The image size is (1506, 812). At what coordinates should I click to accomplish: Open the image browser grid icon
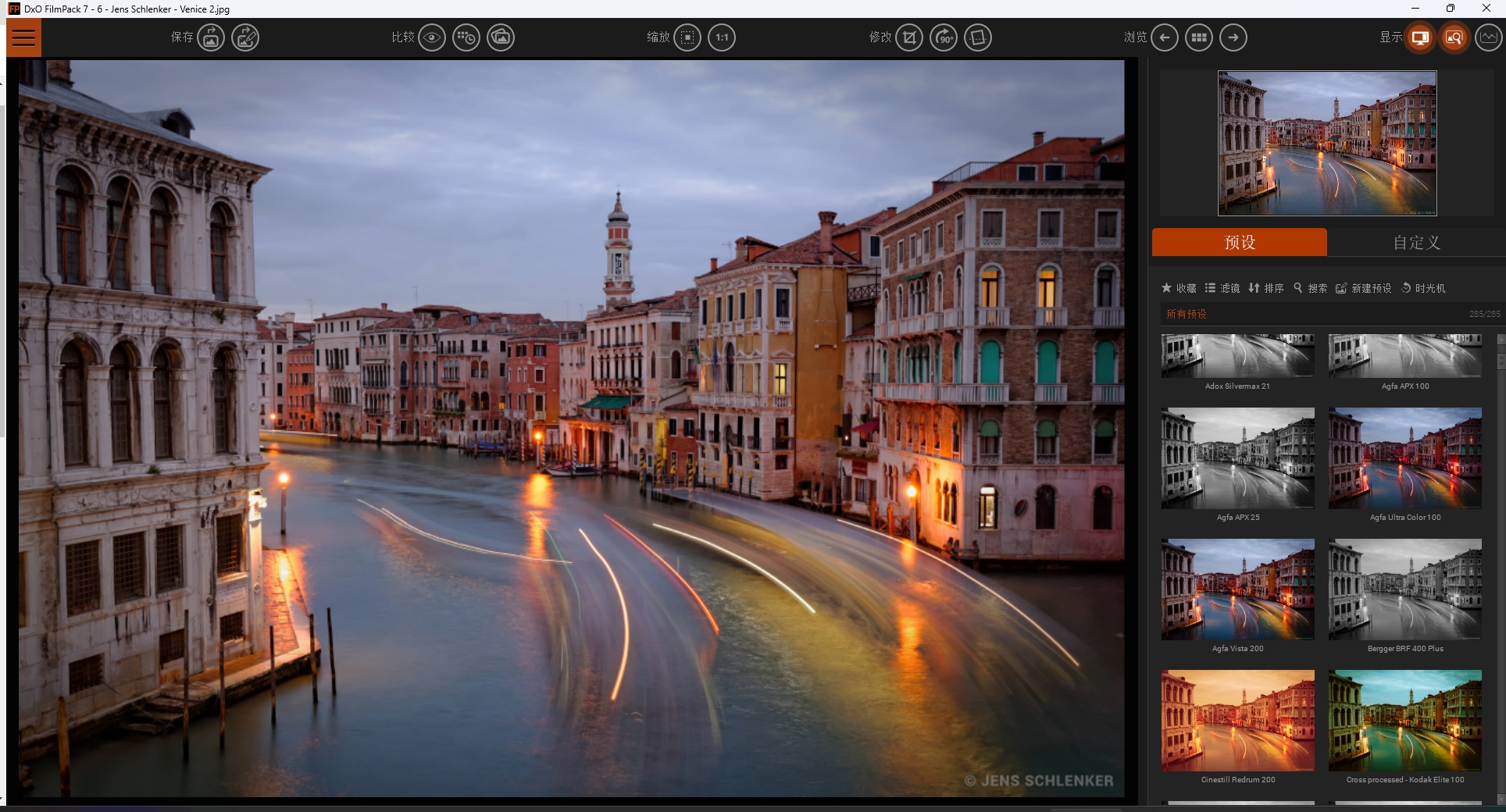pyautogui.click(x=1199, y=37)
